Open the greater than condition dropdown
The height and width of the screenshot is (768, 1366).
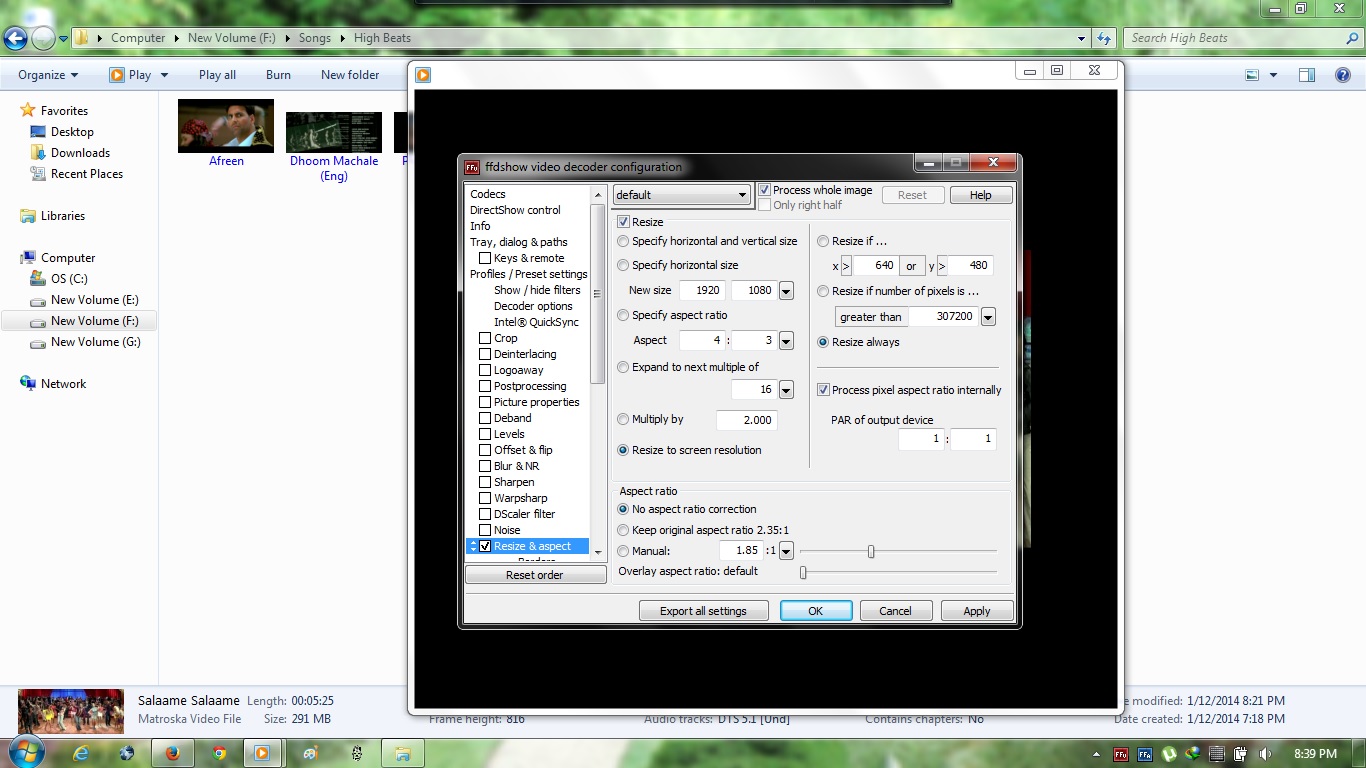click(988, 316)
